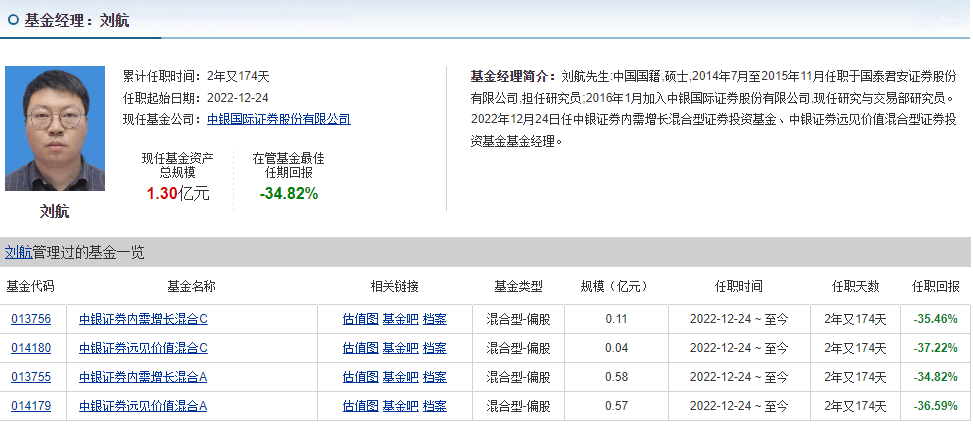The image size is (973, 429).
Task: Click the 规模（亿元） column header
Action: pyautogui.click(x=614, y=286)
